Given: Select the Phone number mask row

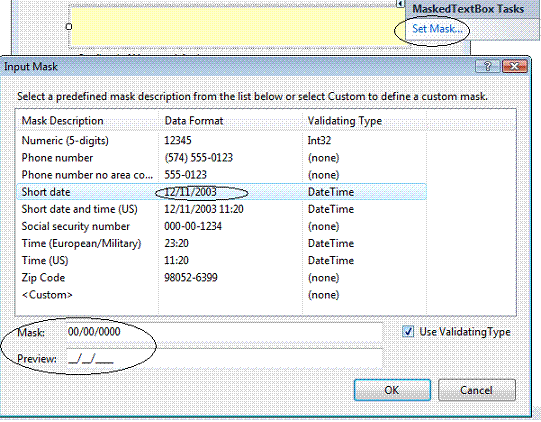Looking at the screenshot, I should (221, 158).
